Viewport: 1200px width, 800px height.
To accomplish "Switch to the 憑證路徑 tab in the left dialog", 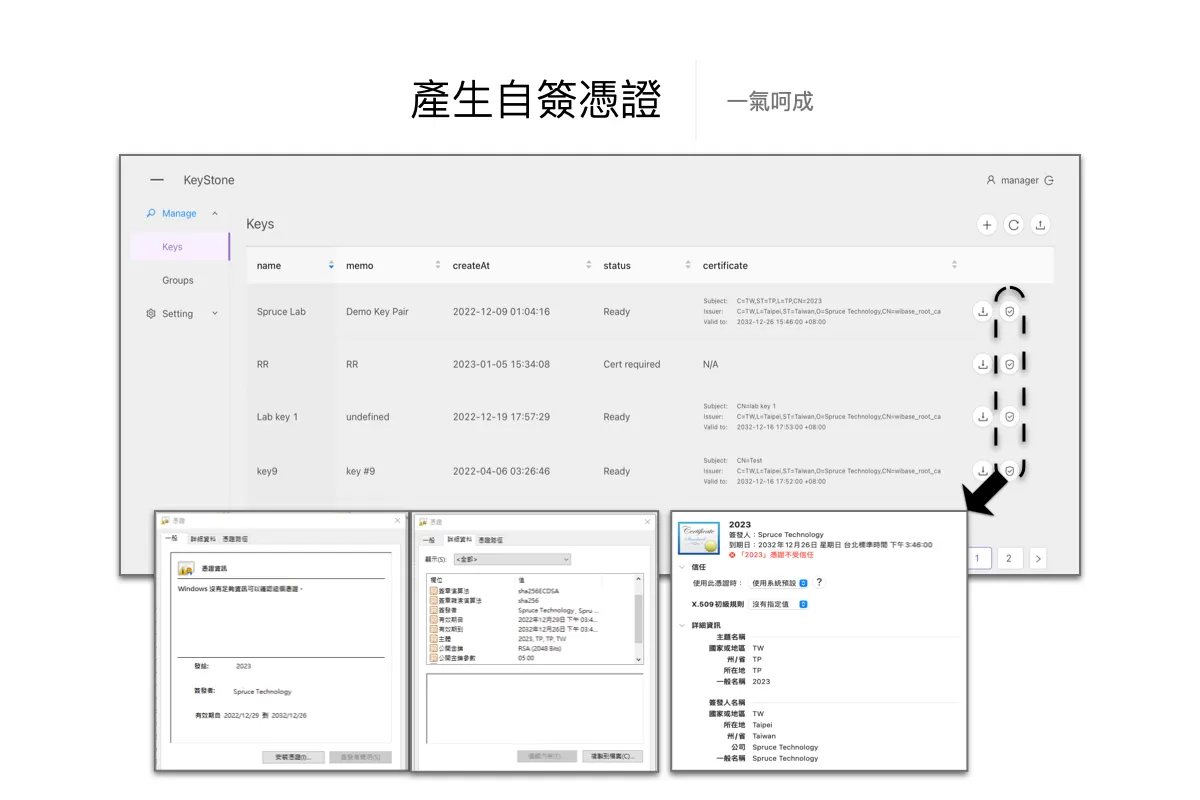I will [x=235, y=539].
